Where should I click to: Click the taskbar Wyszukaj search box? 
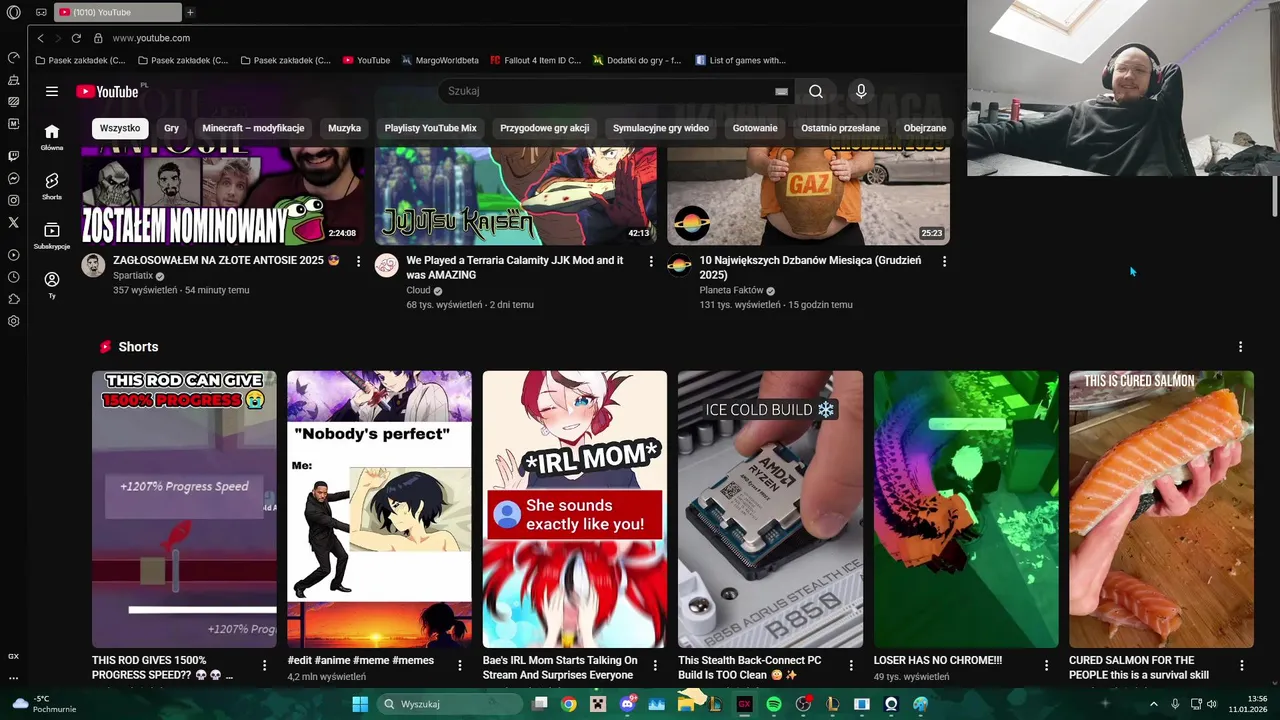450,704
